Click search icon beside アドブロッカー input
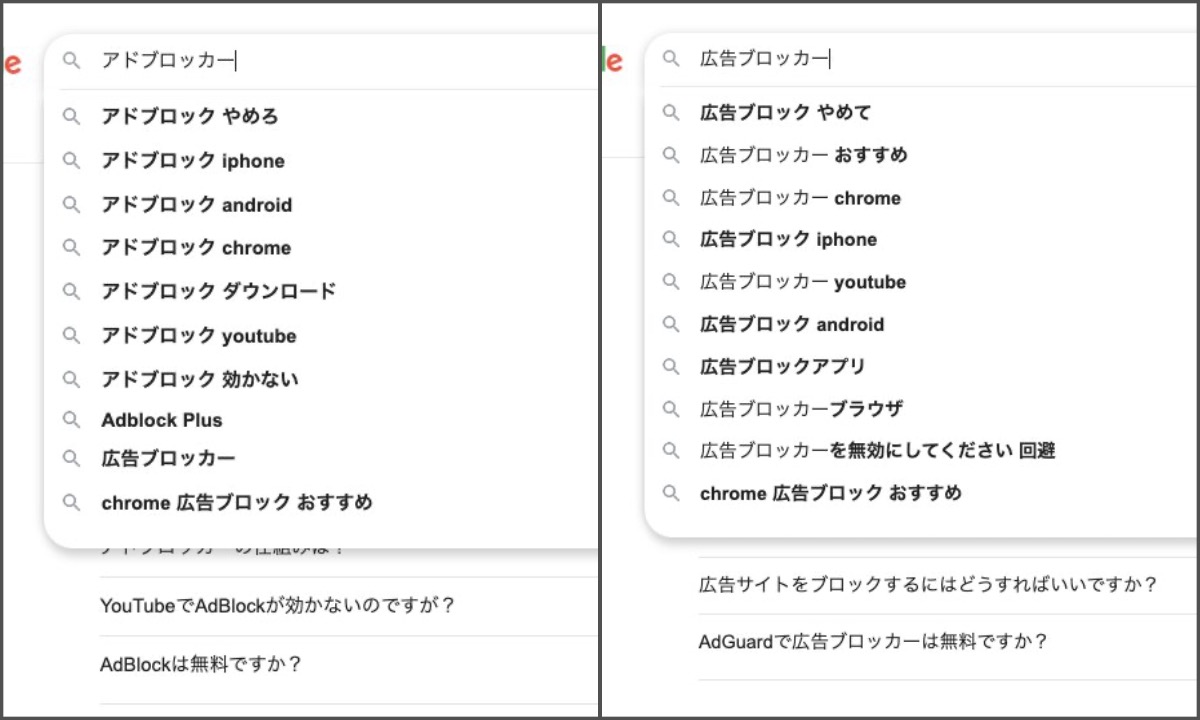This screenshot has width=1200, height=720. (x=71, y=61)
